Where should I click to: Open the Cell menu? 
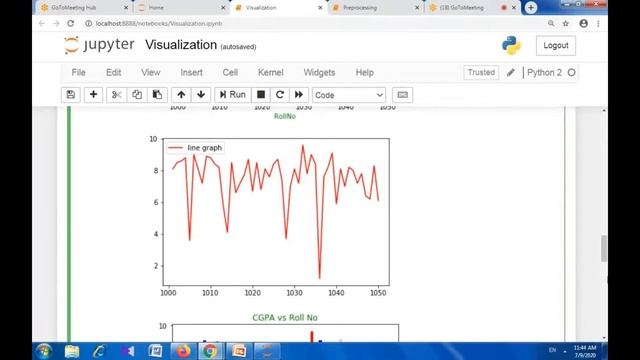pyautogui.click(x=230, y=72)
